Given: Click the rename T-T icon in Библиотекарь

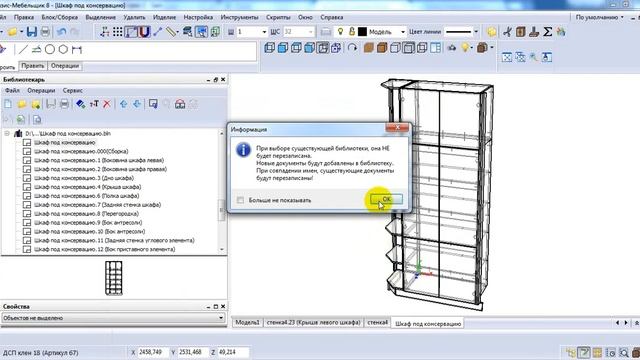Looking at the screenshot, I should pyautogui.click(x=94, y=104).
